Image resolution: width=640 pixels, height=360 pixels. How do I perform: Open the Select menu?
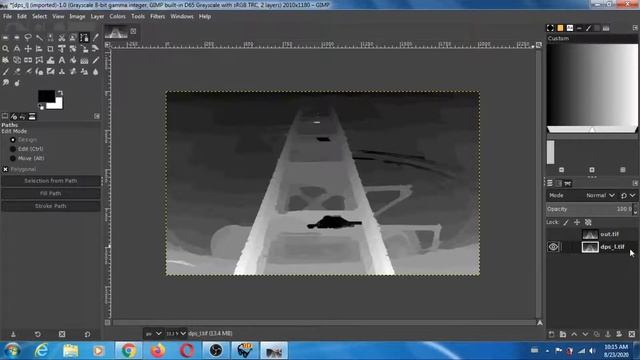click(x=40, y=17)
